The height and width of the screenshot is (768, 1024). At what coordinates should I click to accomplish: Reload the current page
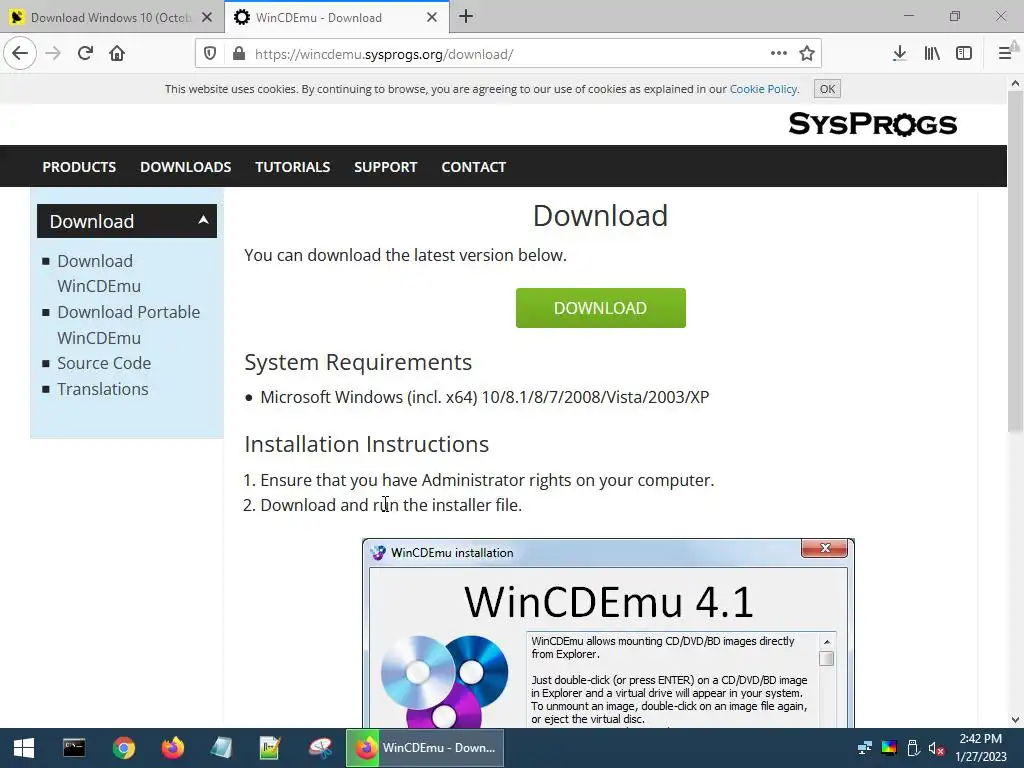[x=85, y=54]
